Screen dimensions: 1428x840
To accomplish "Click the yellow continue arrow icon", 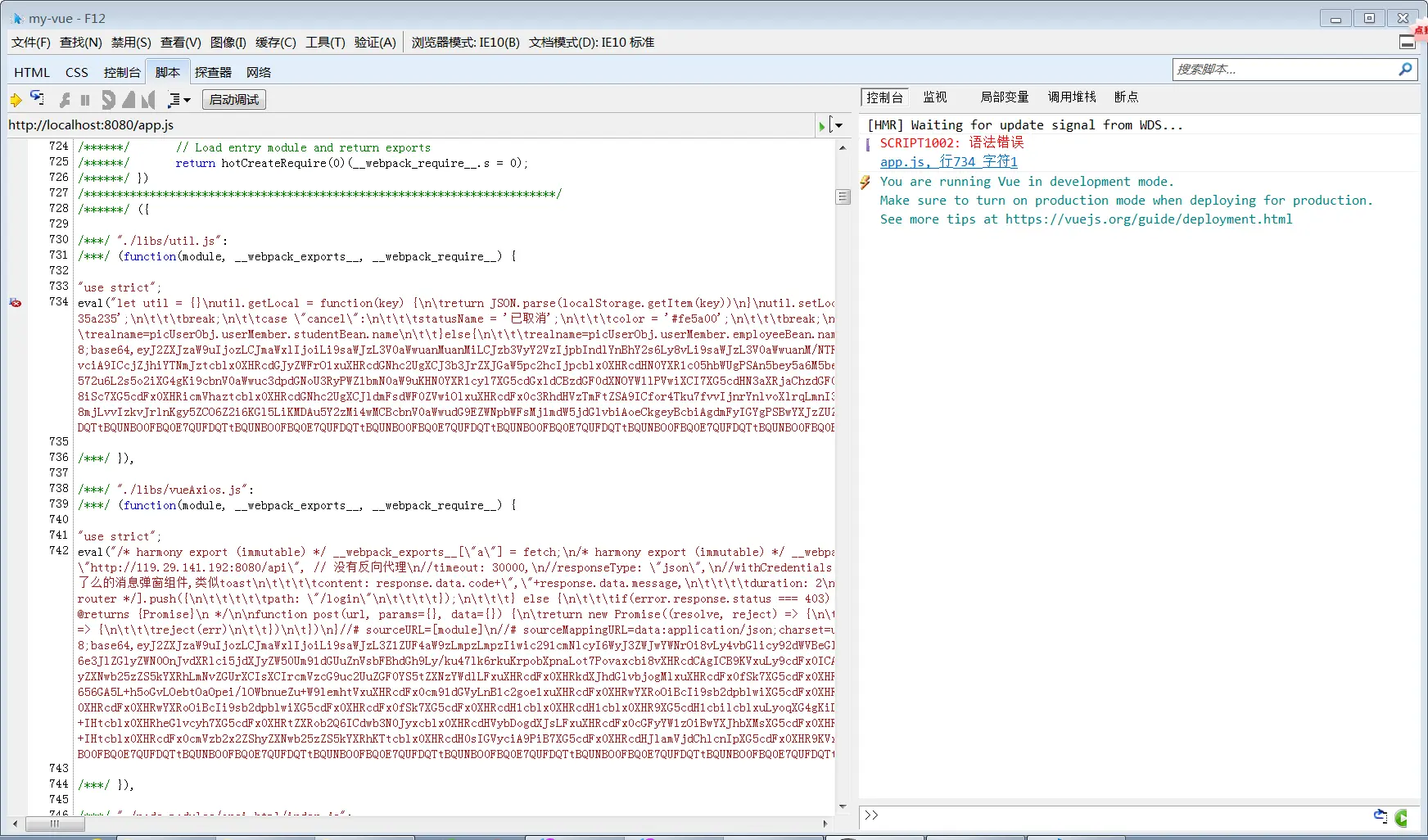I will (x=16, y=100).
